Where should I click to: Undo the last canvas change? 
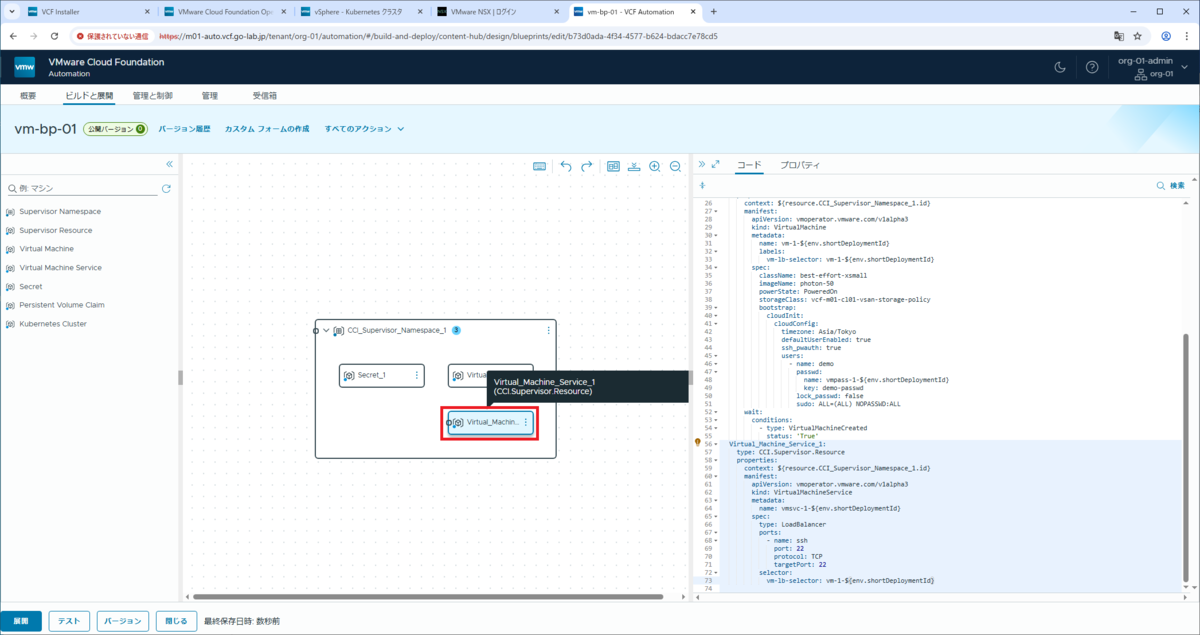566,166
